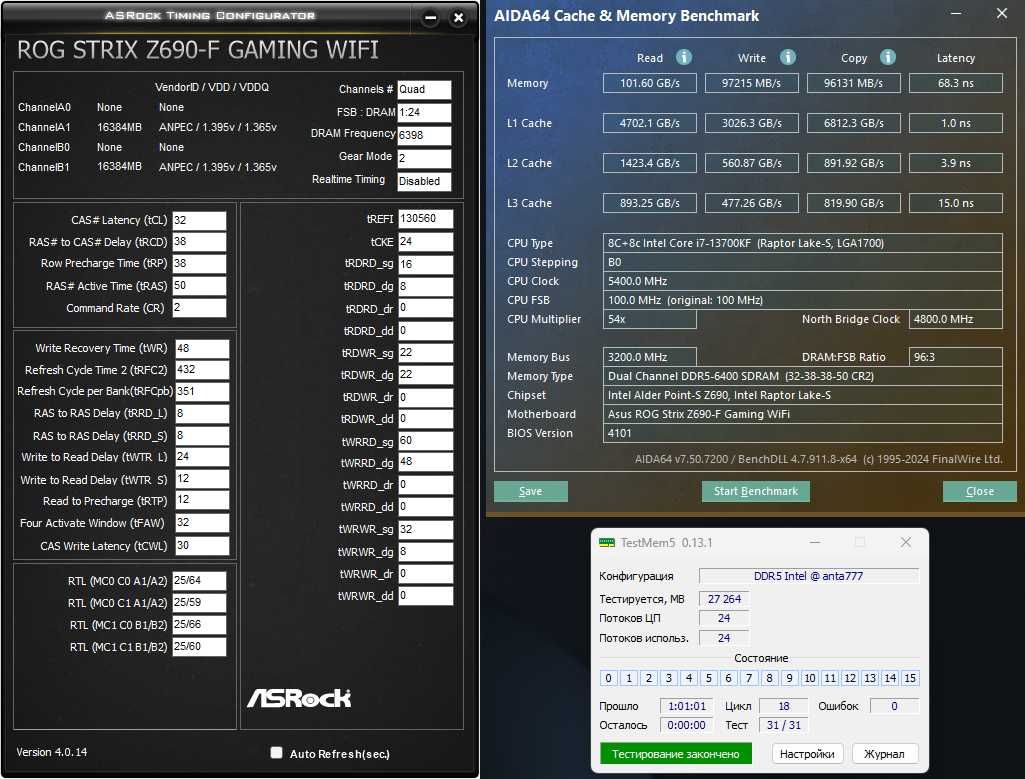Click the tWRRD_sg field showing 60

pyautogui.click(x=426, y=441)
